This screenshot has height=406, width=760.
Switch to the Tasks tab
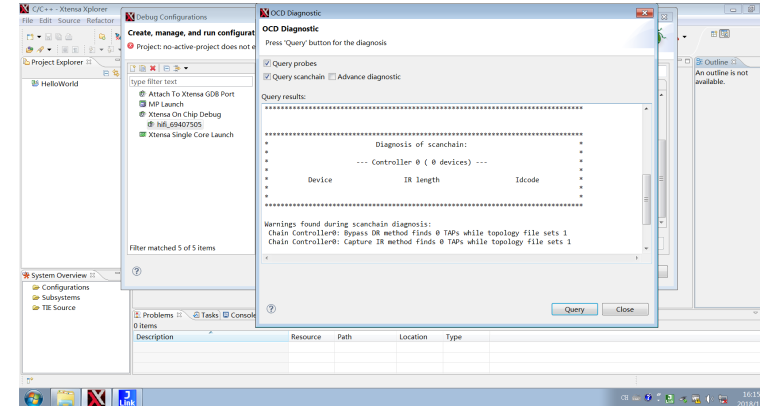coord(206,315)
